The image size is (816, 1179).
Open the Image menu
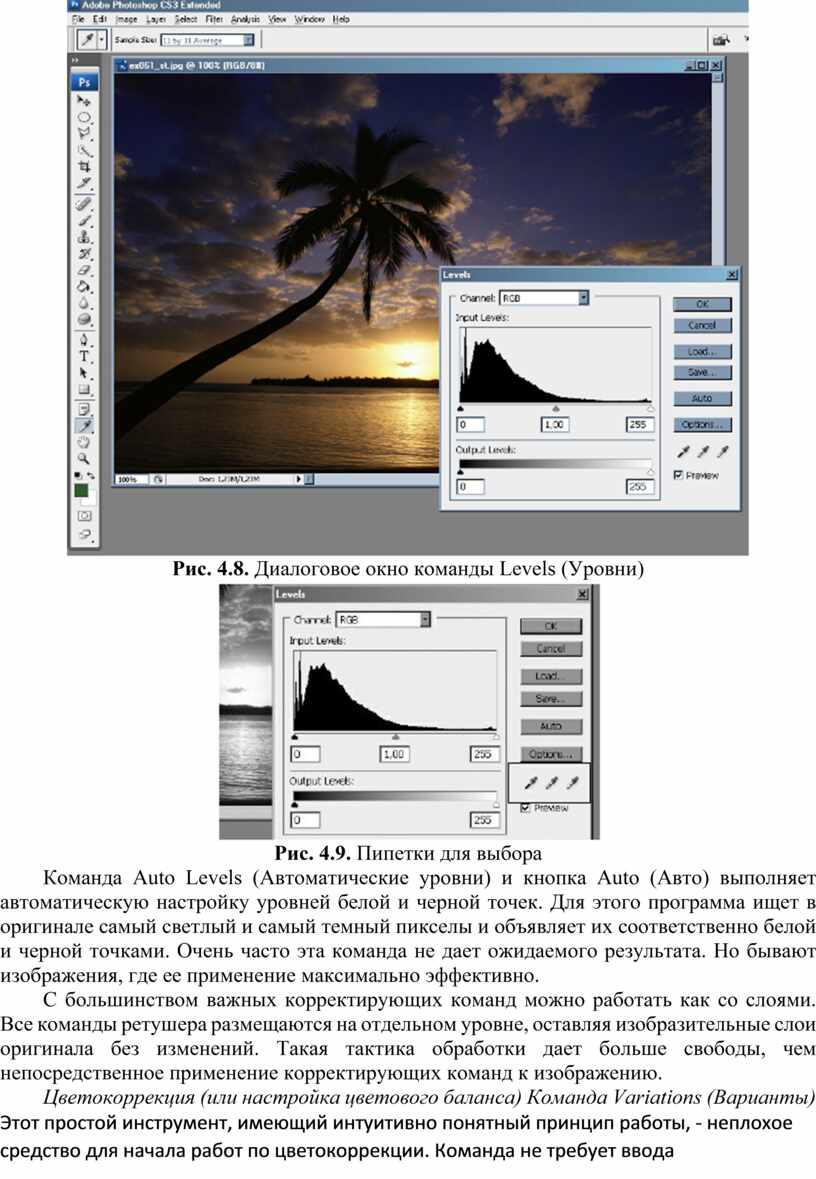pyautogui.click(x=126, y=20)
